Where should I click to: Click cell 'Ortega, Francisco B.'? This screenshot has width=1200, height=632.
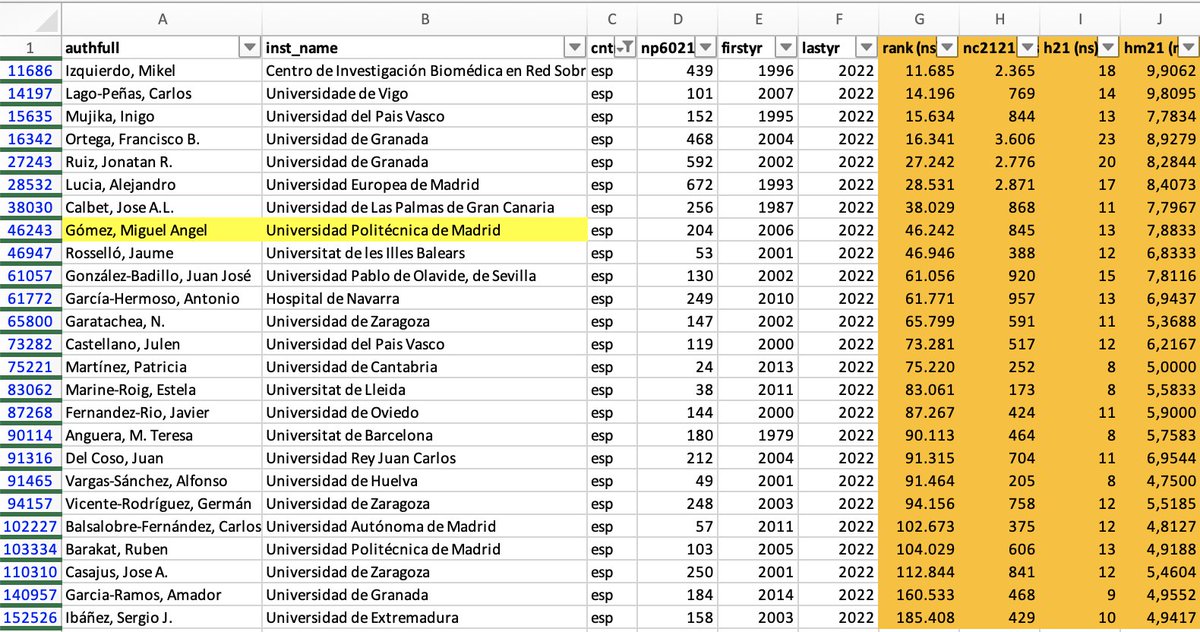click(x=162, y=139)
